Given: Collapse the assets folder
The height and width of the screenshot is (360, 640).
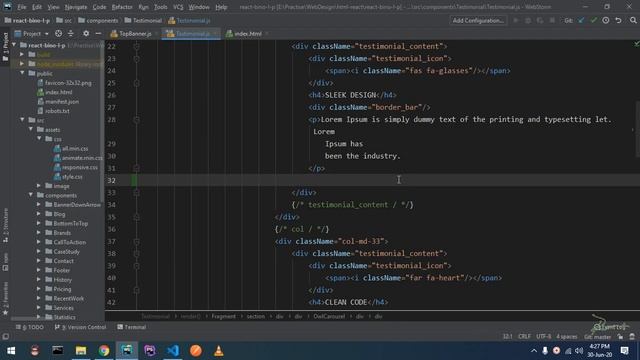Looking at the screenshot, I should pyautogui.click(x=31, y=129).
